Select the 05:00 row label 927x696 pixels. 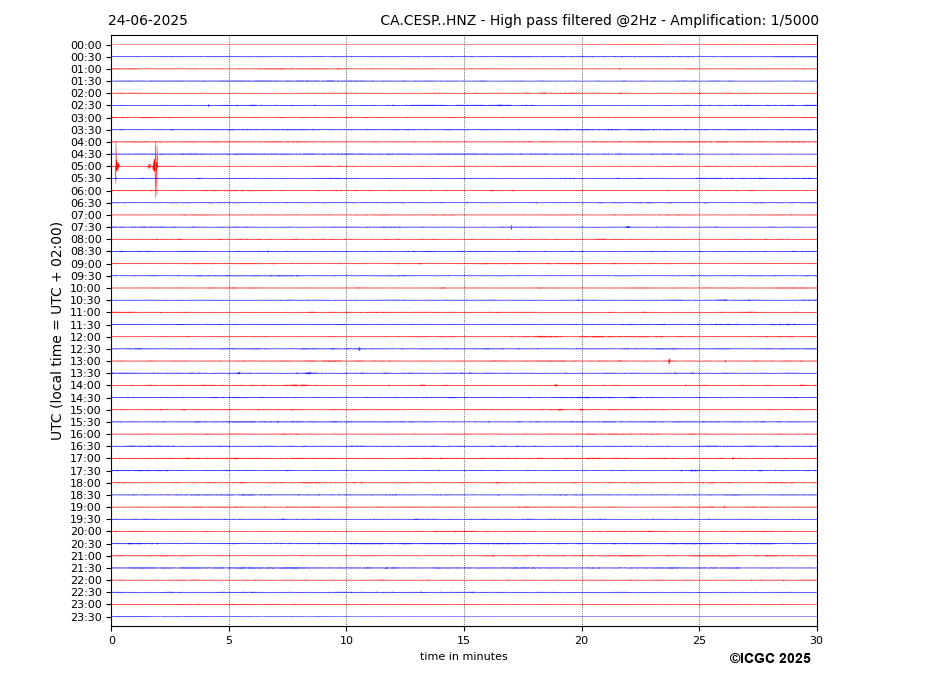tap(86, 167)
